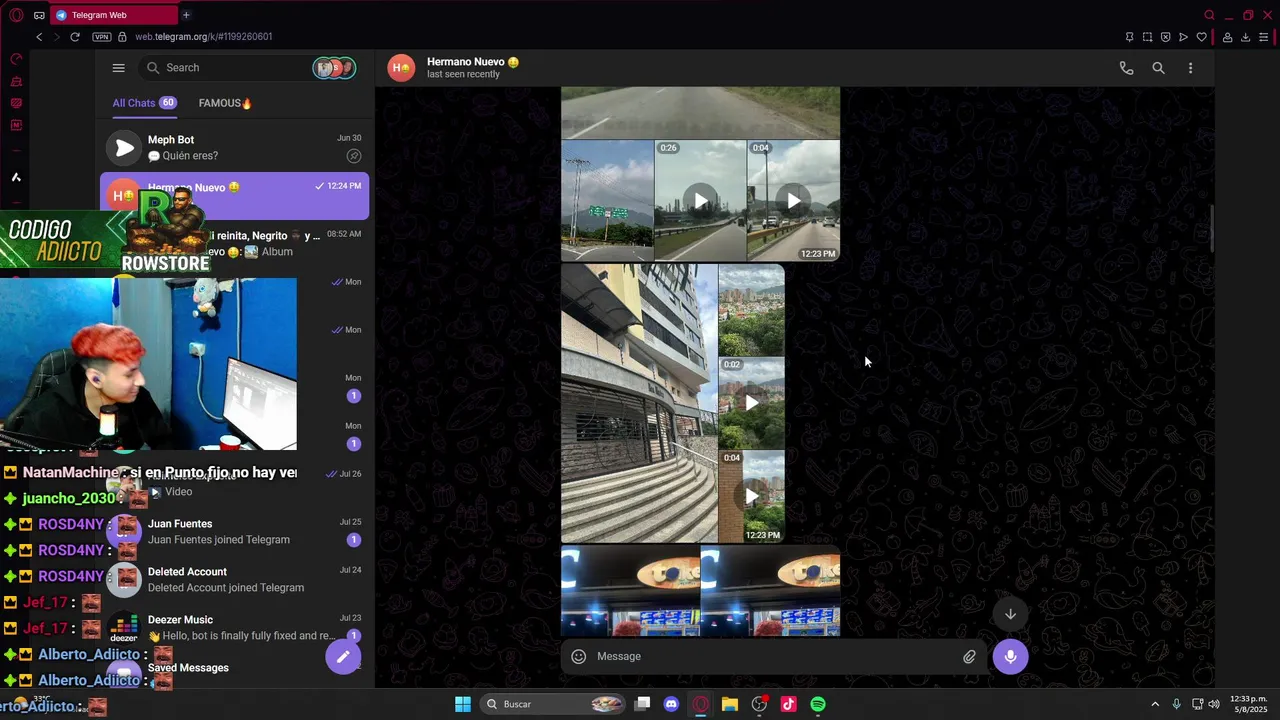Screen dimensions: 1280x720
Task: Click the chat scrollbar thumb on the right
Action: (x=1211, y=229)
